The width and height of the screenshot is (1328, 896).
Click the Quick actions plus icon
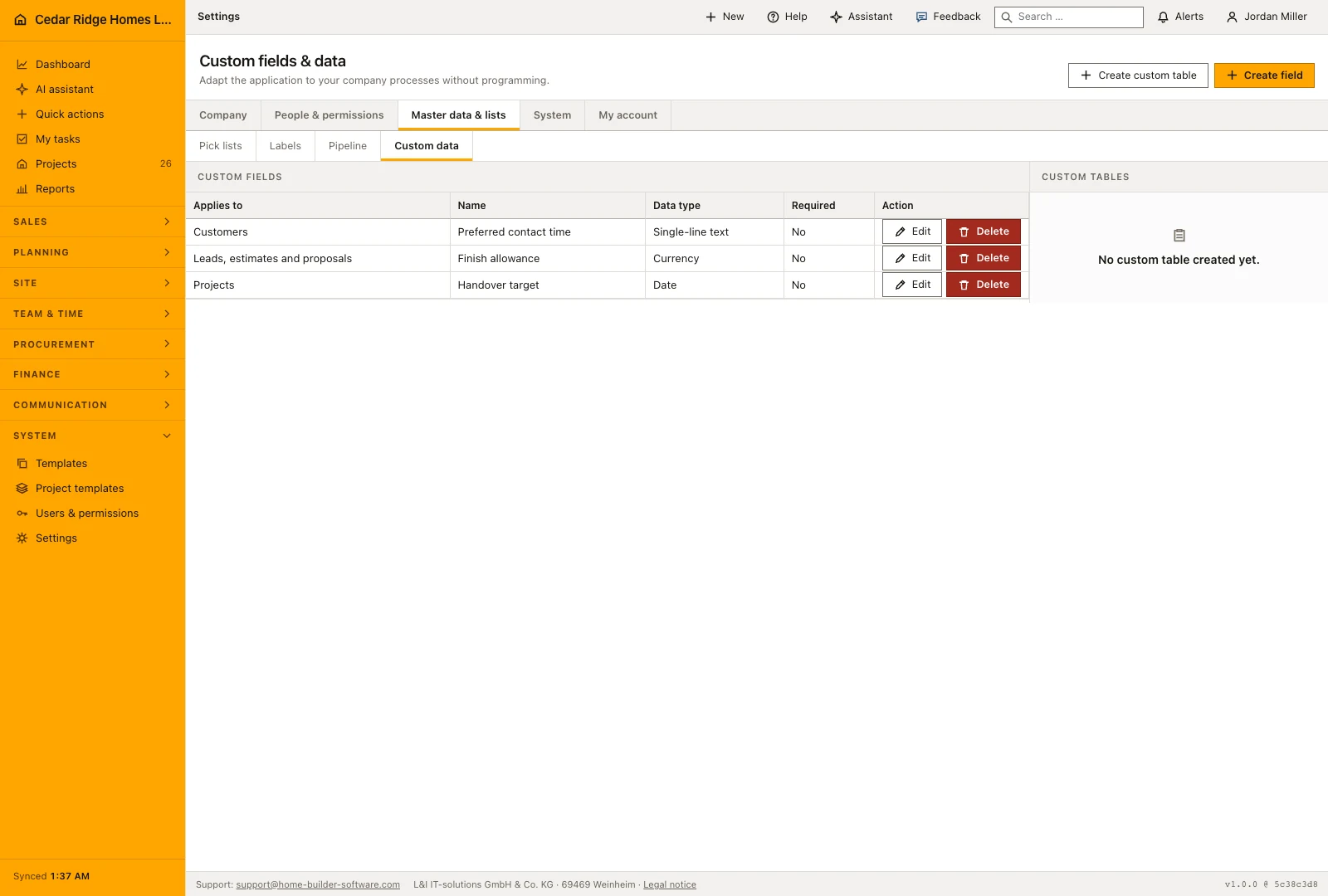22,114
